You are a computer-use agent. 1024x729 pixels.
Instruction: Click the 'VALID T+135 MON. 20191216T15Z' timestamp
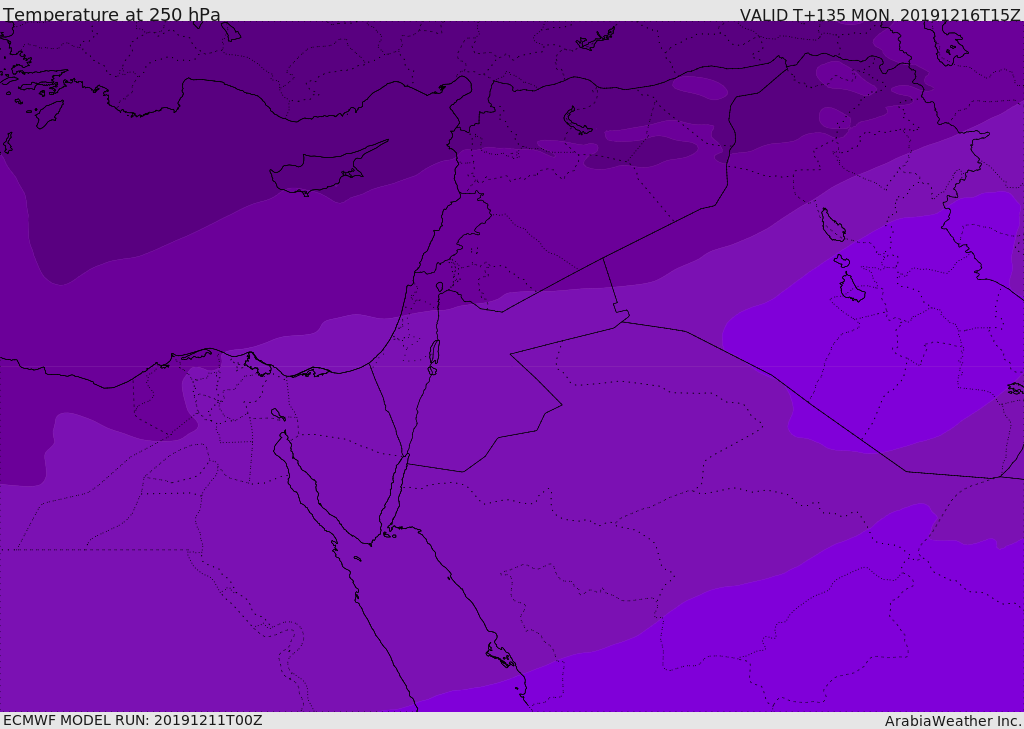pyautogui.click(x=880, y=14)
